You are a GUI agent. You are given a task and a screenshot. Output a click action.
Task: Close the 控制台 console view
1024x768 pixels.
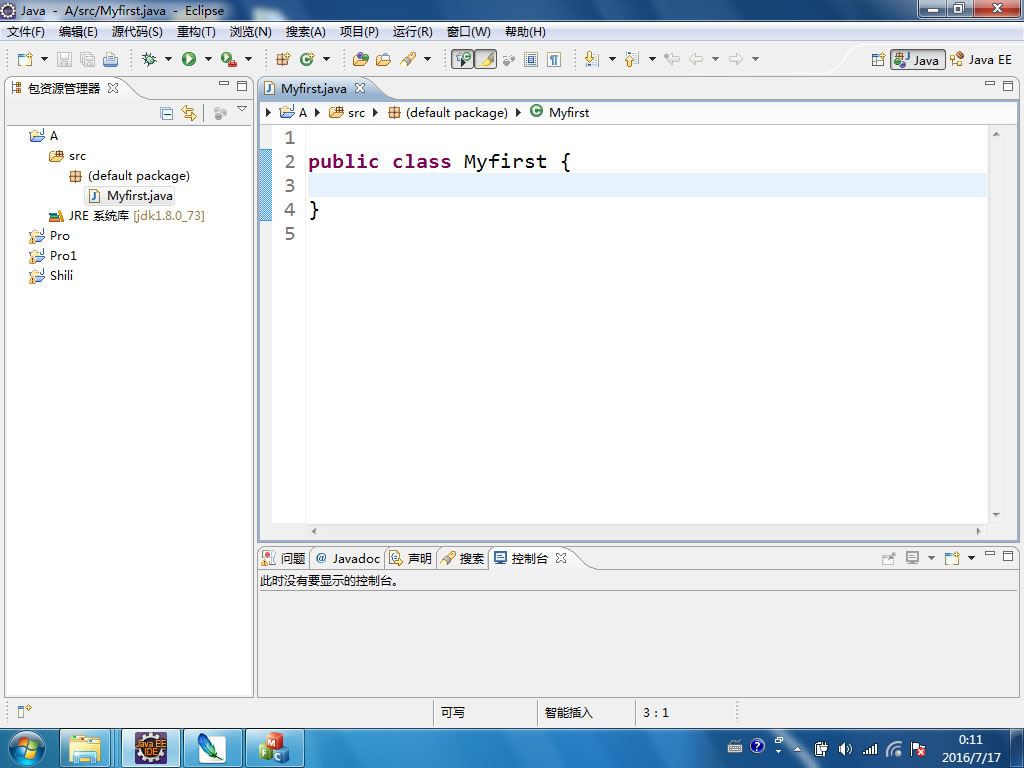[x=561, y=558]
